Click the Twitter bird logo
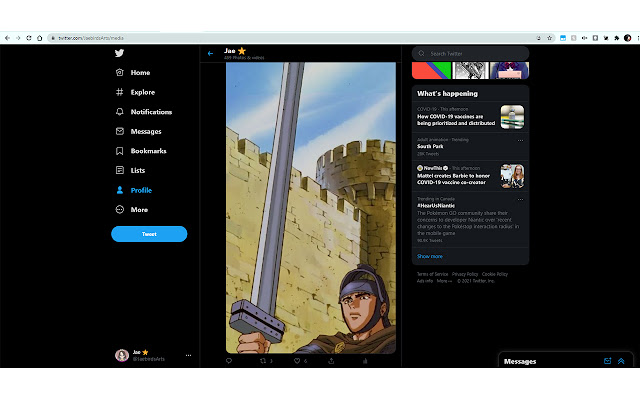 (119, 53)
